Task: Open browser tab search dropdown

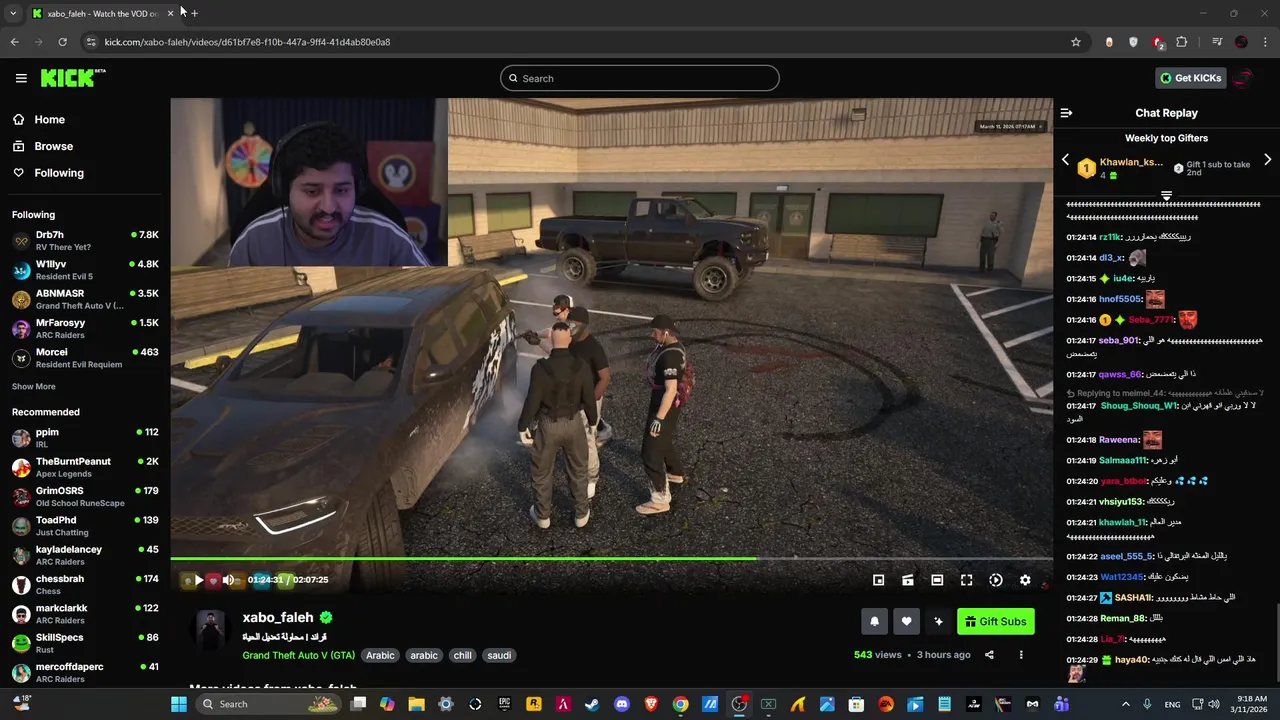Action: 13,13
